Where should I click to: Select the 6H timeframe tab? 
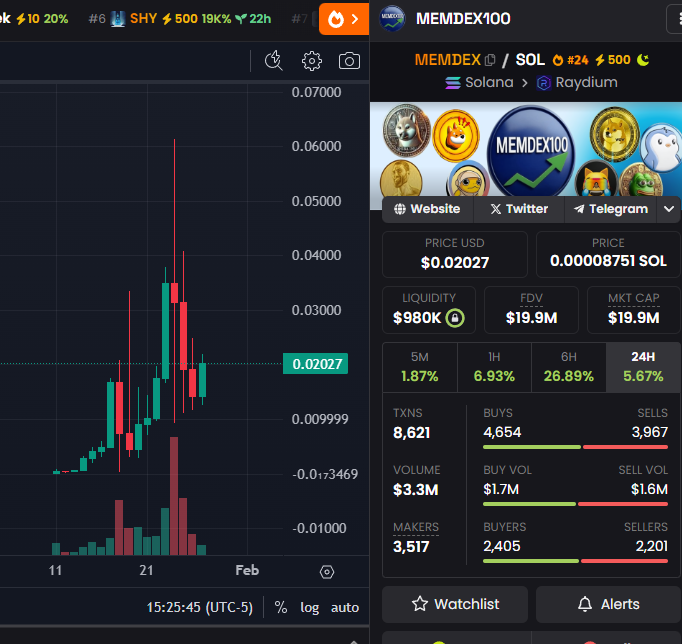pyautogui.click(x=568, y=367)
